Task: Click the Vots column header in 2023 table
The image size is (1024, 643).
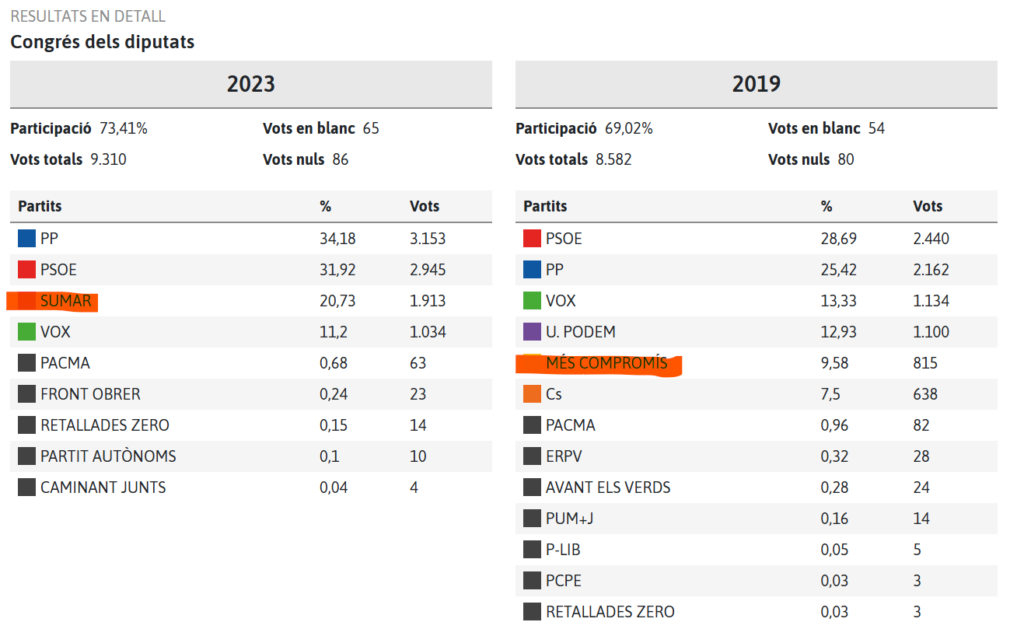Action: 424,206
